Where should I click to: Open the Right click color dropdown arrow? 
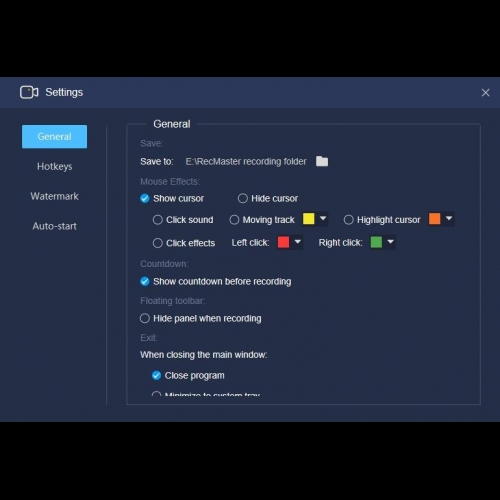pyautogui.click(x=390, y=242)
